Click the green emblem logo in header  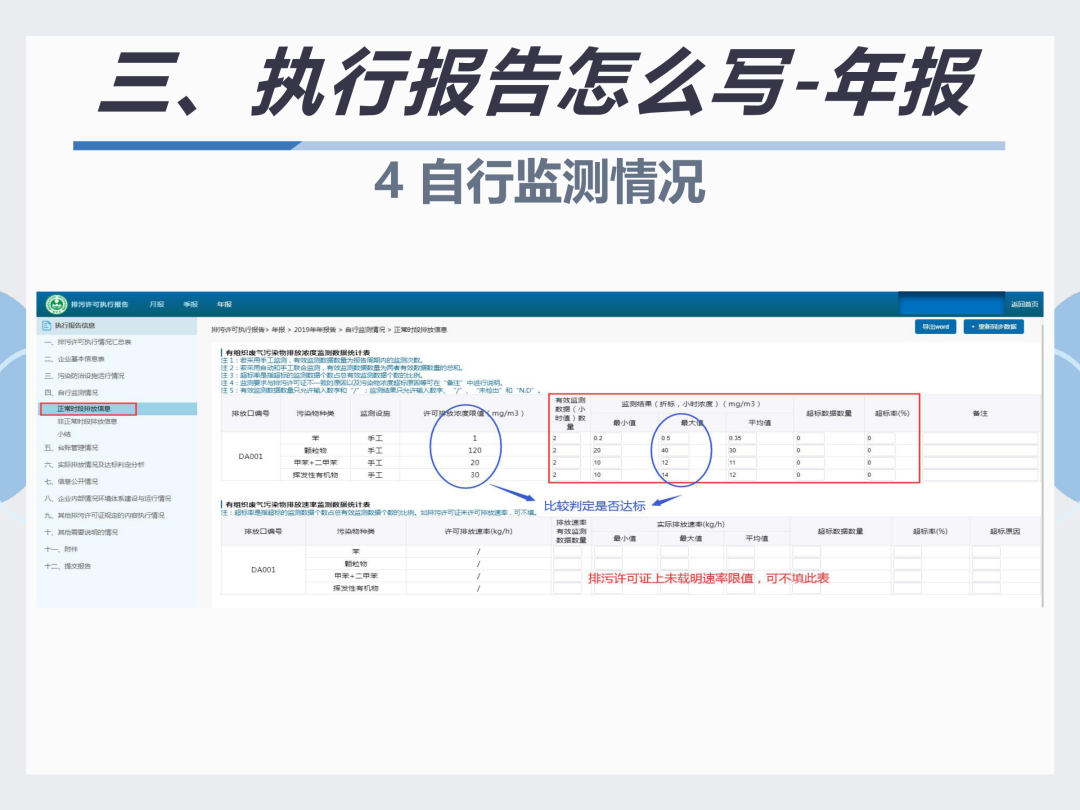pos(56,304)
